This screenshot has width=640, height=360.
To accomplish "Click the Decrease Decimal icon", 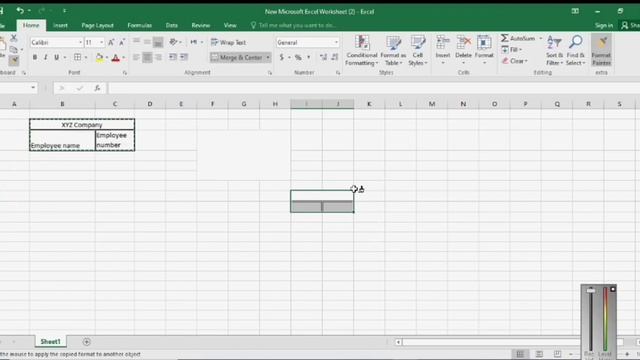I will pos(334,58).
